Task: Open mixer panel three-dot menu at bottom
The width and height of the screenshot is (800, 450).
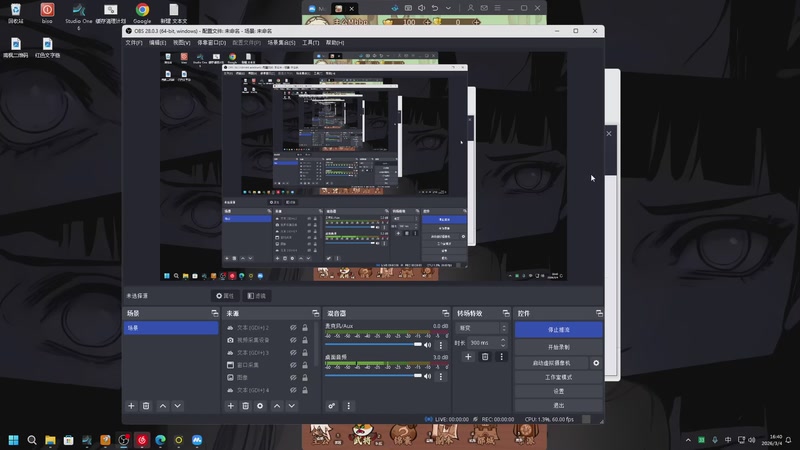Action: (348, 406)
